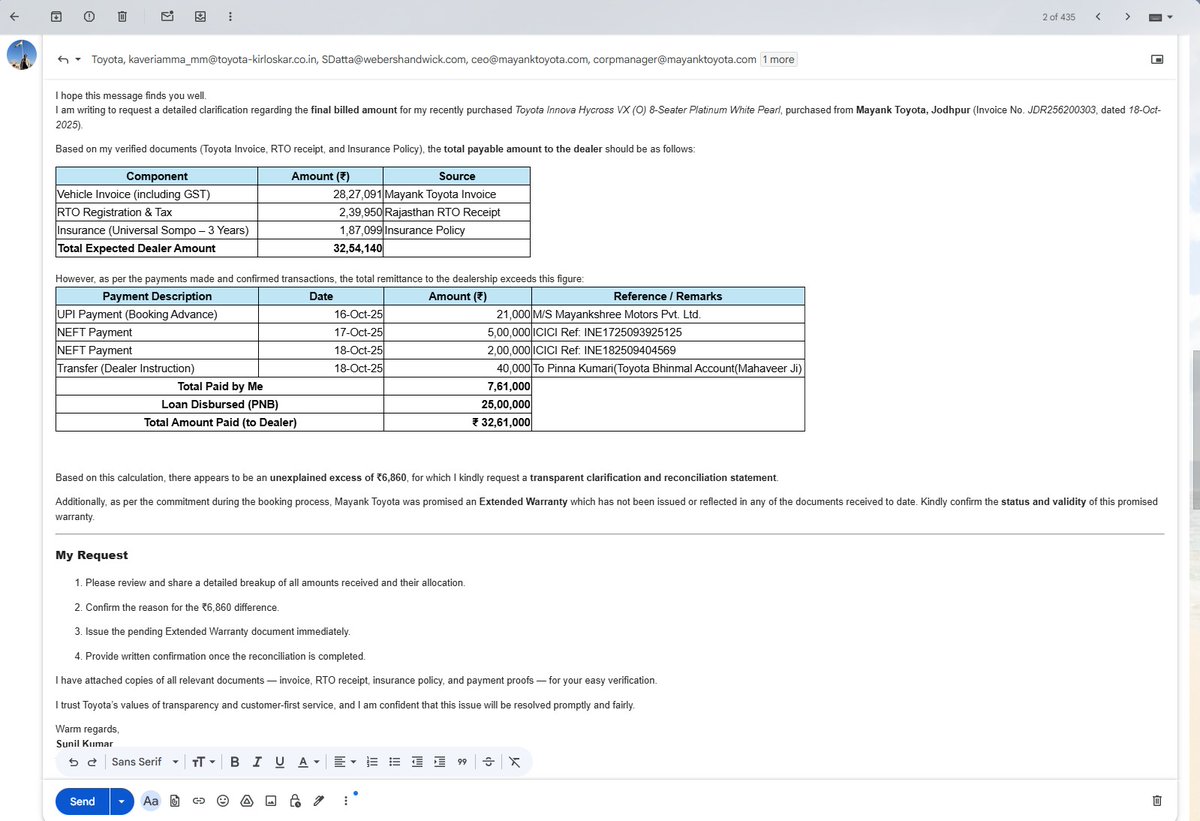This screenshot has height=821, width=1200.
Task: Click the attach files icon
Action: [x=175, y=801]
